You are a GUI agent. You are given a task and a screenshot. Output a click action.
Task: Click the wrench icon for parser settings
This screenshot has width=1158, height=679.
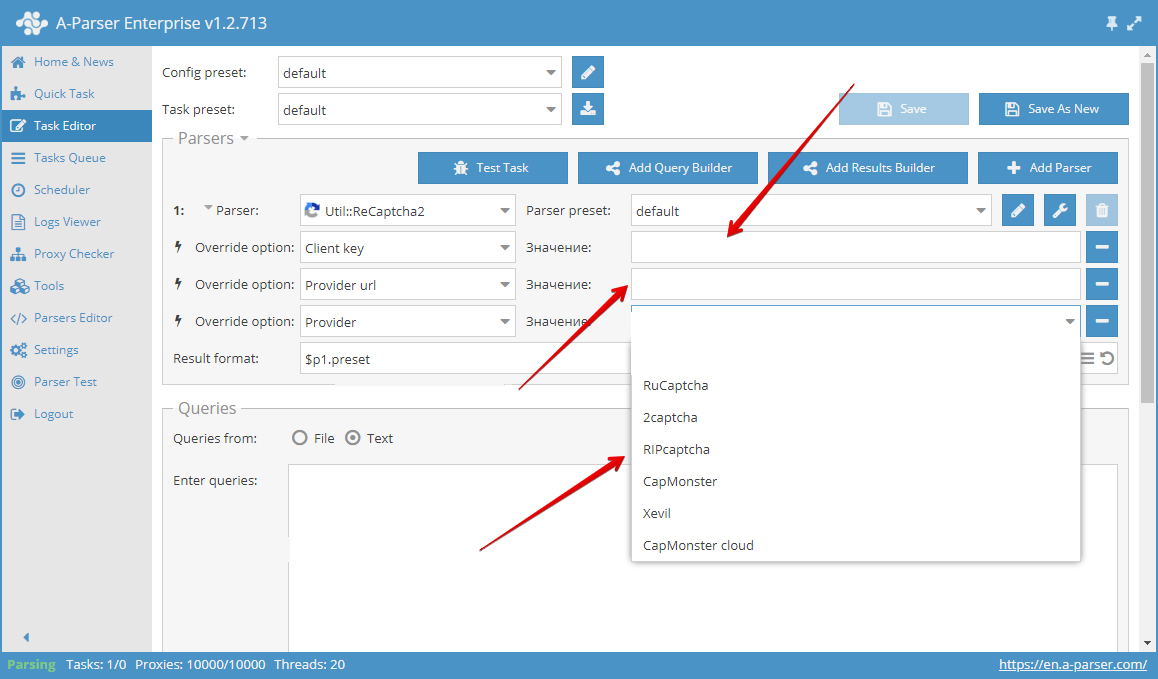click(x=1060, y=210)
